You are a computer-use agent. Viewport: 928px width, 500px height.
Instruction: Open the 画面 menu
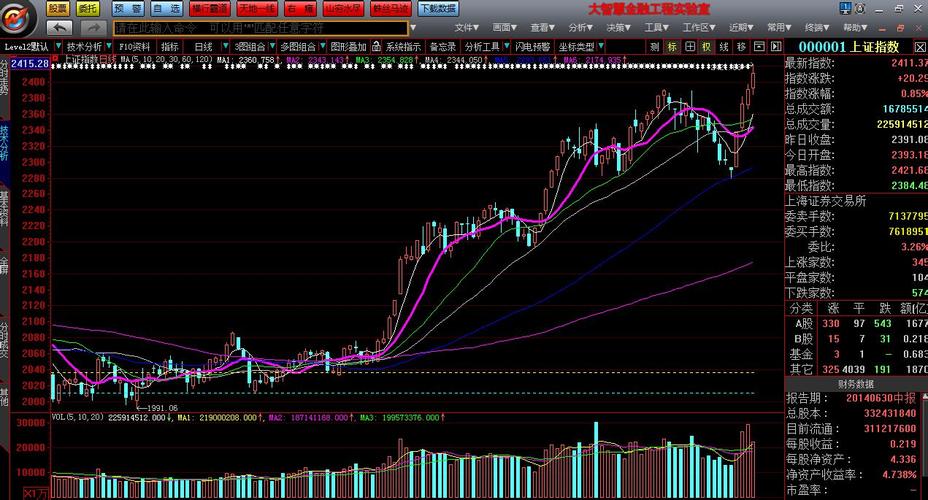[x=504, y=28]
